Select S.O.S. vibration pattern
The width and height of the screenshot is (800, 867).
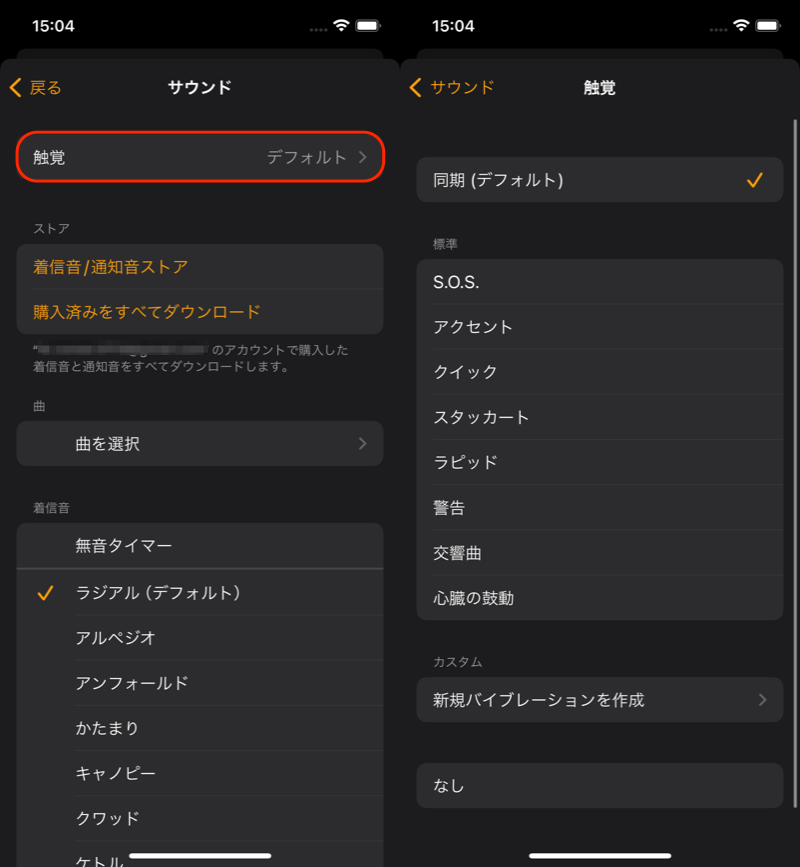(600, 283)
